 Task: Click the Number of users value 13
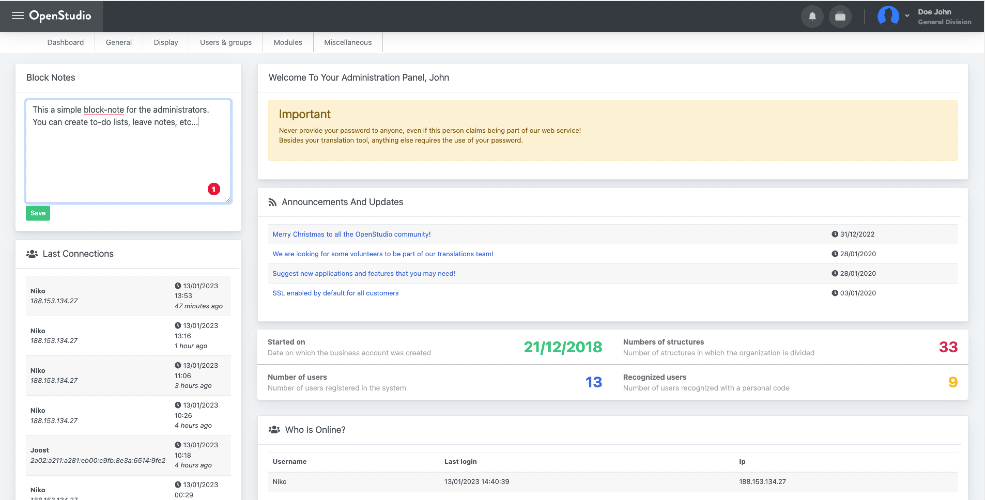[x=594, y=382]
